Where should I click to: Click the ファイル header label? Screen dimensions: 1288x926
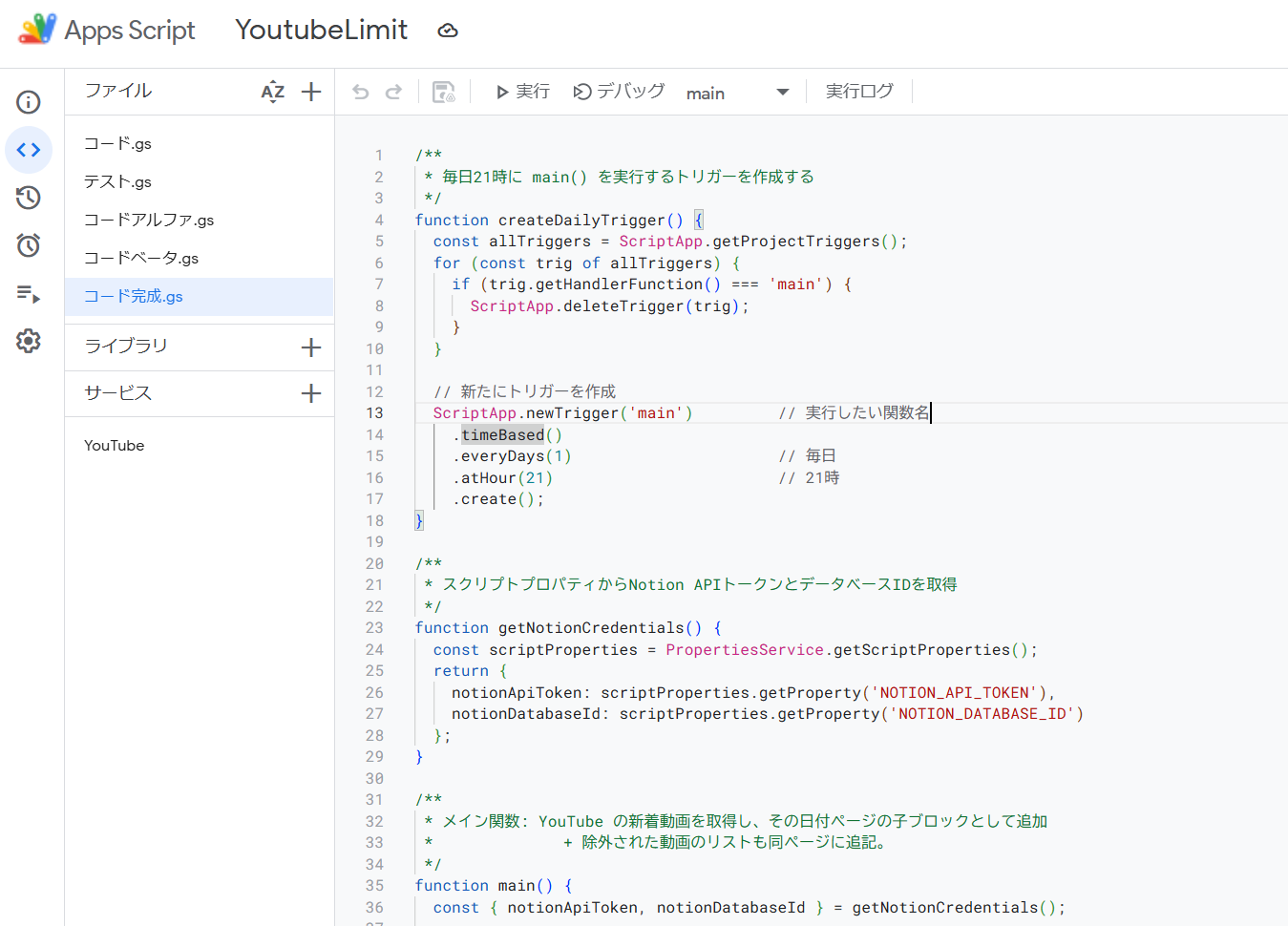[x=118, y=91]
